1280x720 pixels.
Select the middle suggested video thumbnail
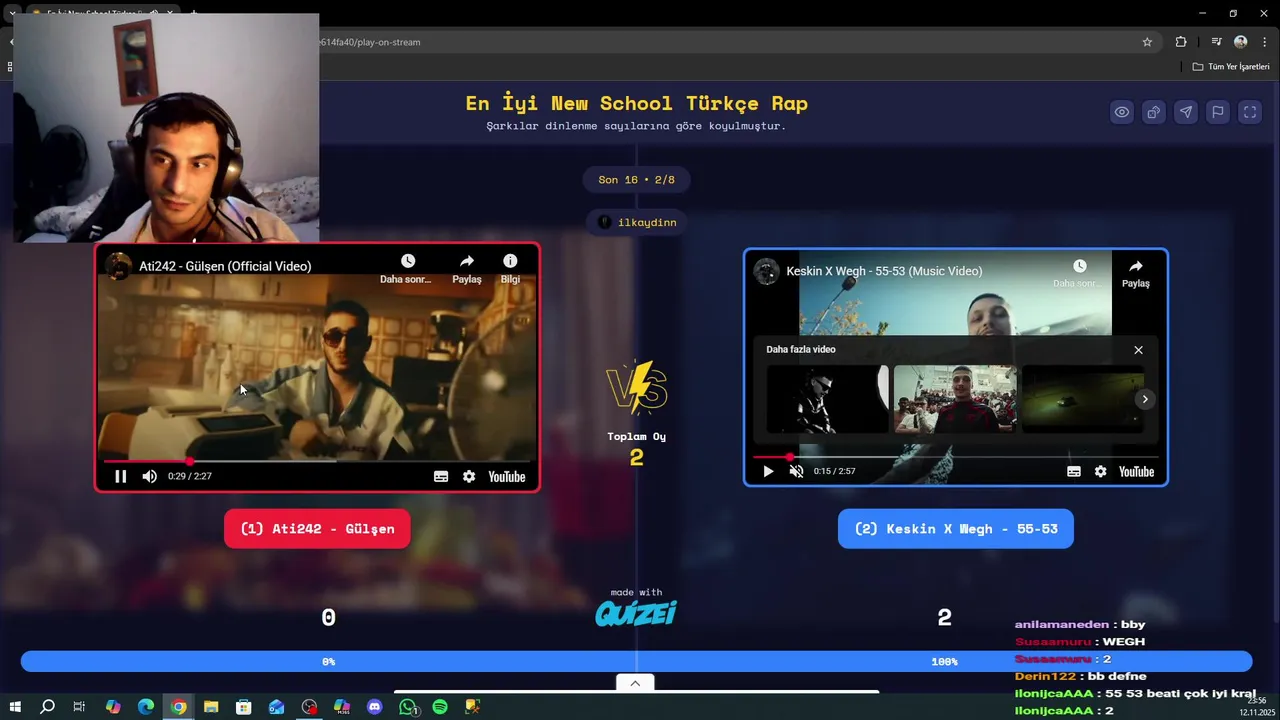click(955, 399)
